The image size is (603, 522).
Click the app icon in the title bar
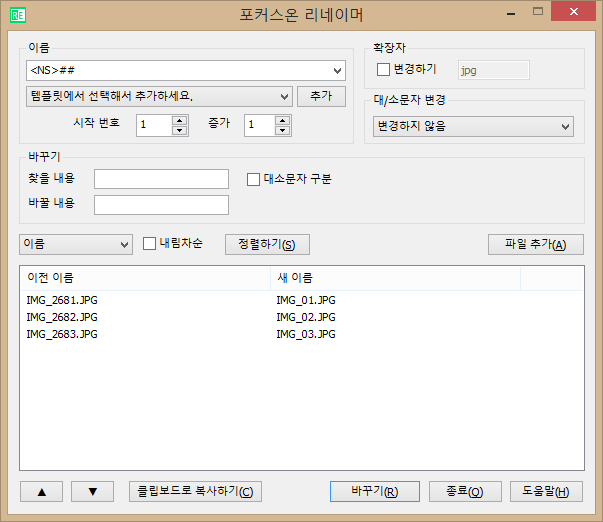click(x=18, y=14)
